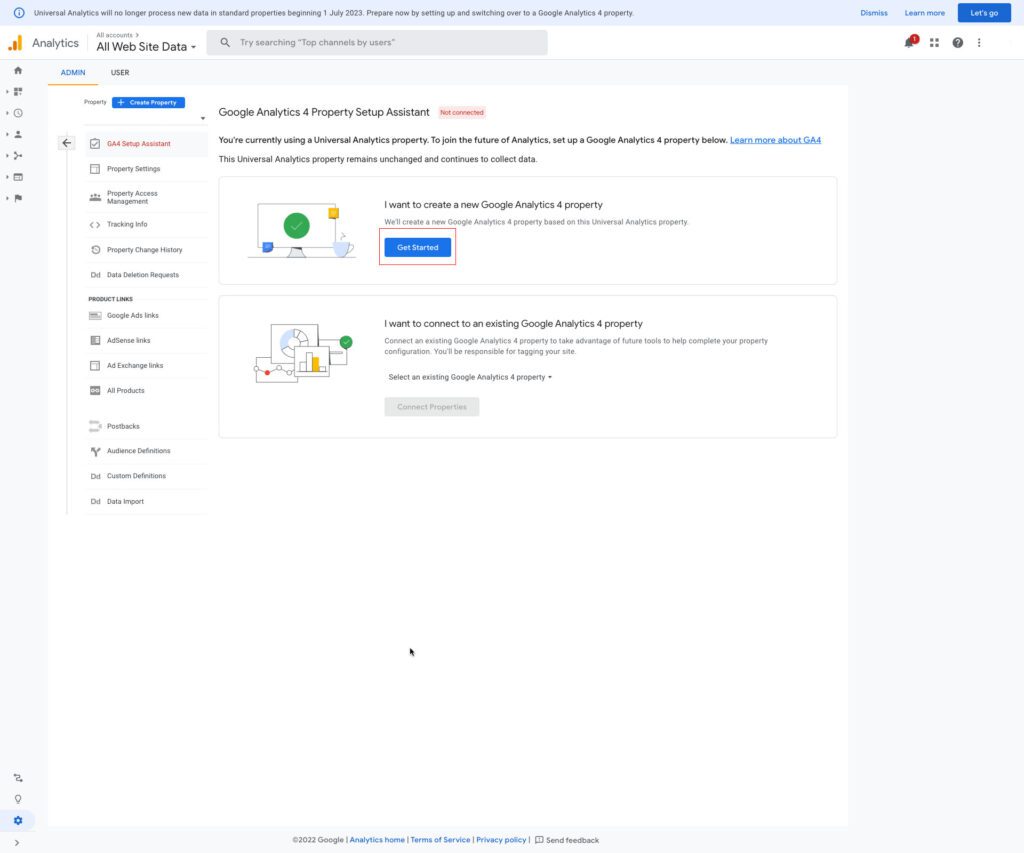Open Analytics notifications bell
The width and height of the screenshot is (1024, 853).
coord(908,43)
